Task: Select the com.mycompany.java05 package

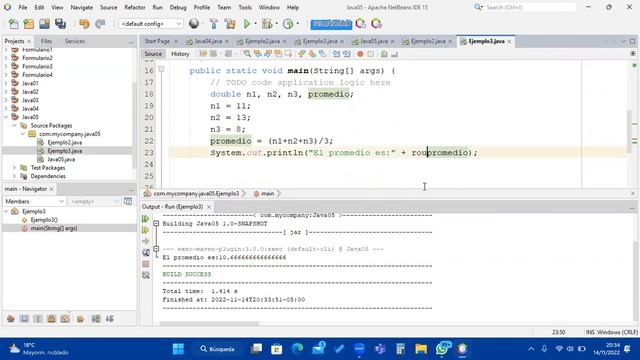Action: point(69,134)
